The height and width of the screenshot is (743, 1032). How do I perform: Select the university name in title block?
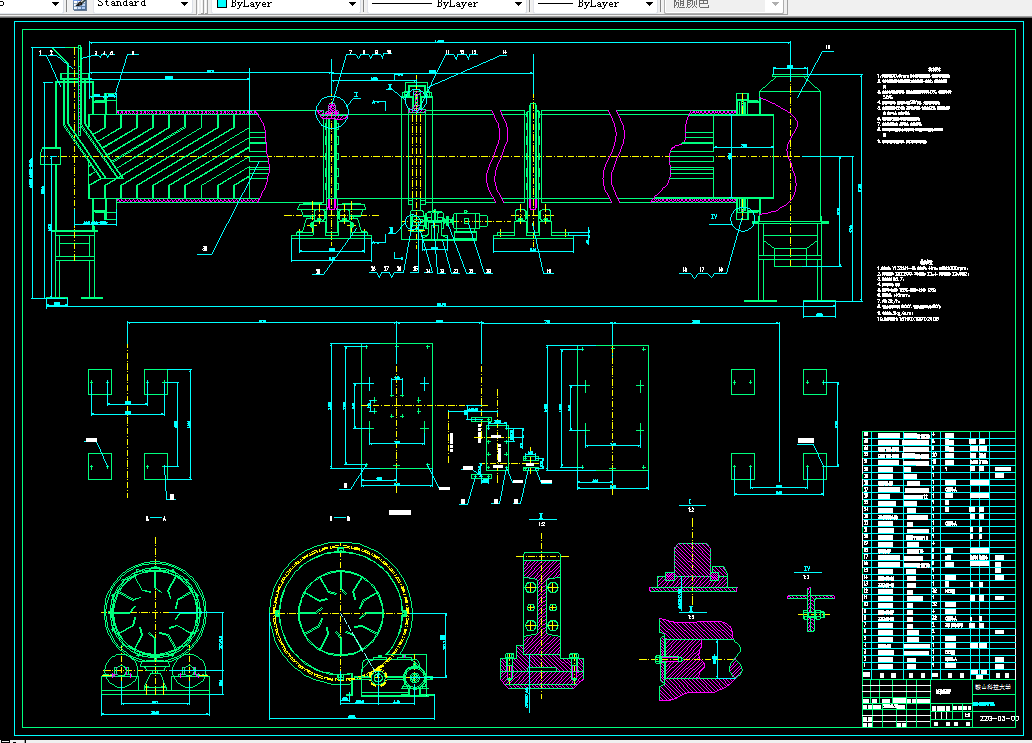(993, 687)
